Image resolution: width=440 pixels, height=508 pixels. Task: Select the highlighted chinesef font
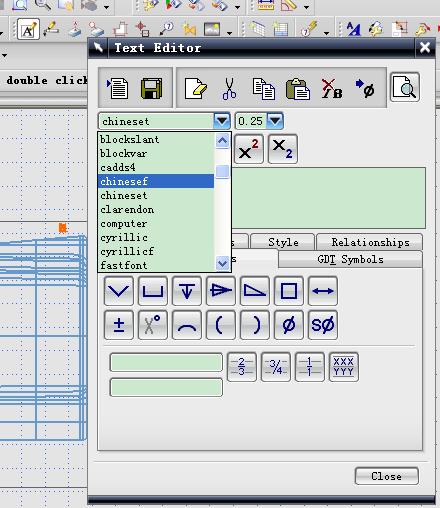click(x=156, y=181)
